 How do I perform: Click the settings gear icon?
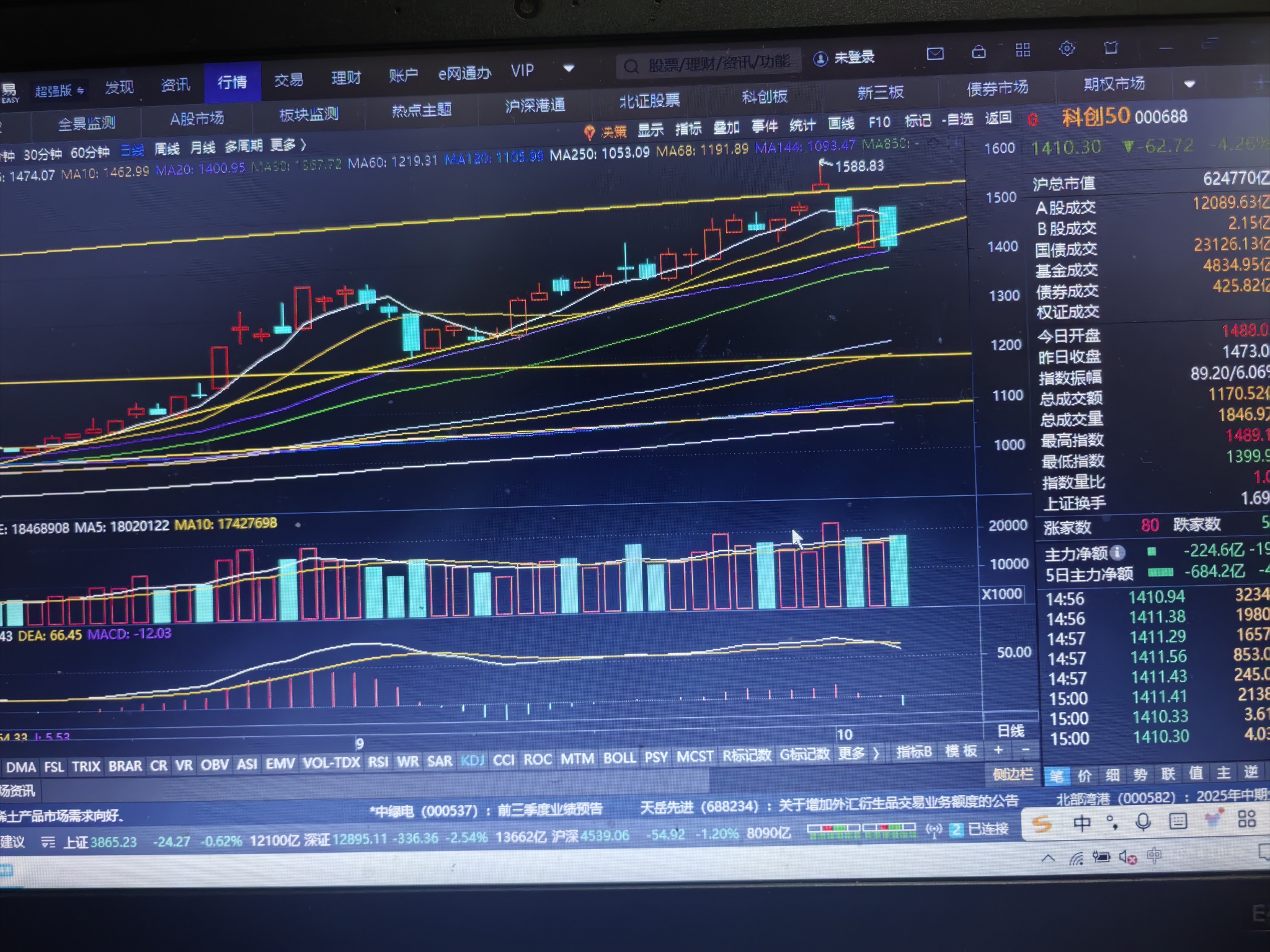1067,48
